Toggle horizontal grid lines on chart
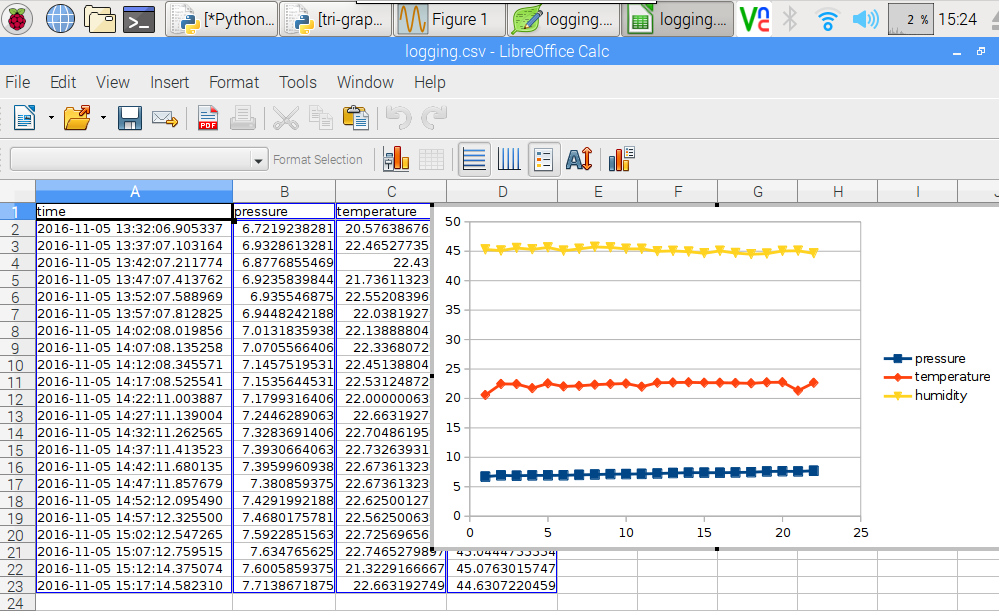This screenshot has width=999, height=611. (474, 159)
